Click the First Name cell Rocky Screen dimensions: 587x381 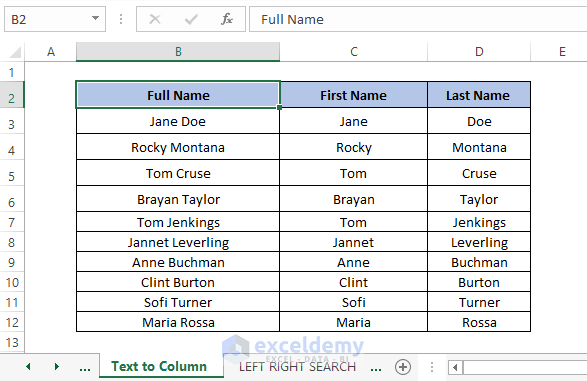[353, 147]
